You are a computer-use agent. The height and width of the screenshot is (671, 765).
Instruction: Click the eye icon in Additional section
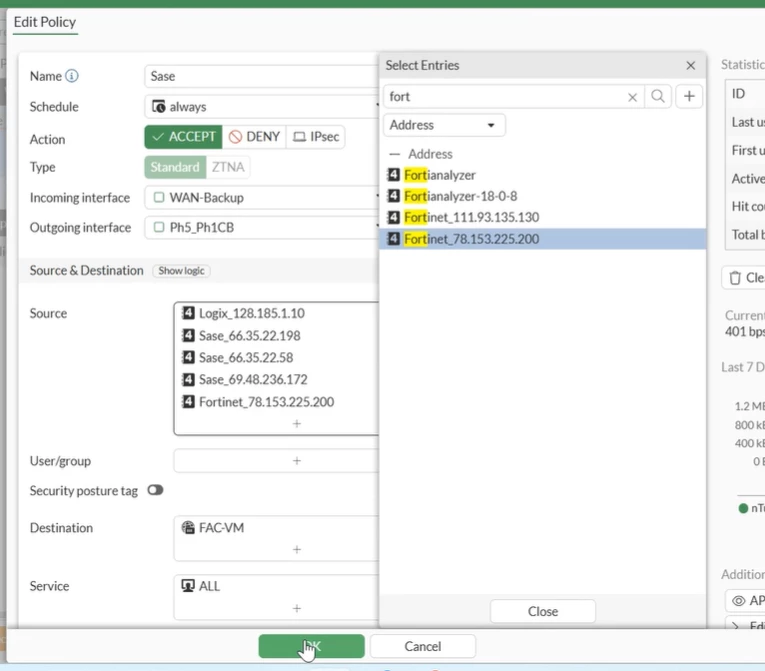pos(739,601)
